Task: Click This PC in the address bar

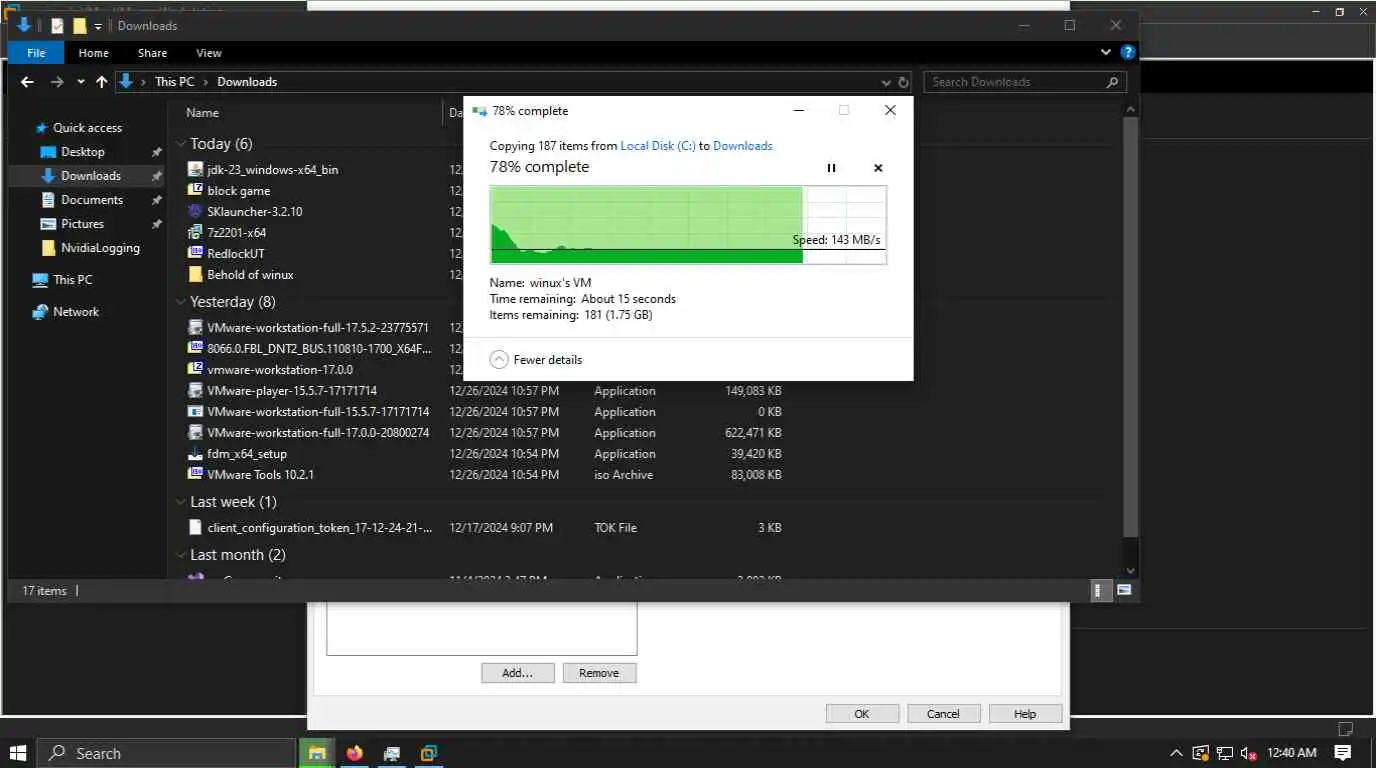Action: tap(174, 82)
